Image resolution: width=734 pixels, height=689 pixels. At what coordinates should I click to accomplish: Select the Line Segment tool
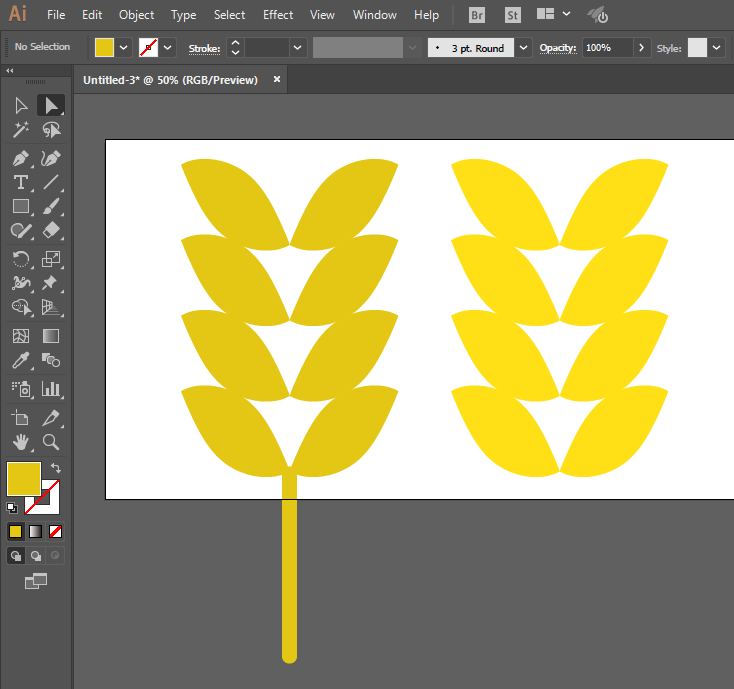(x=51, y=182)
